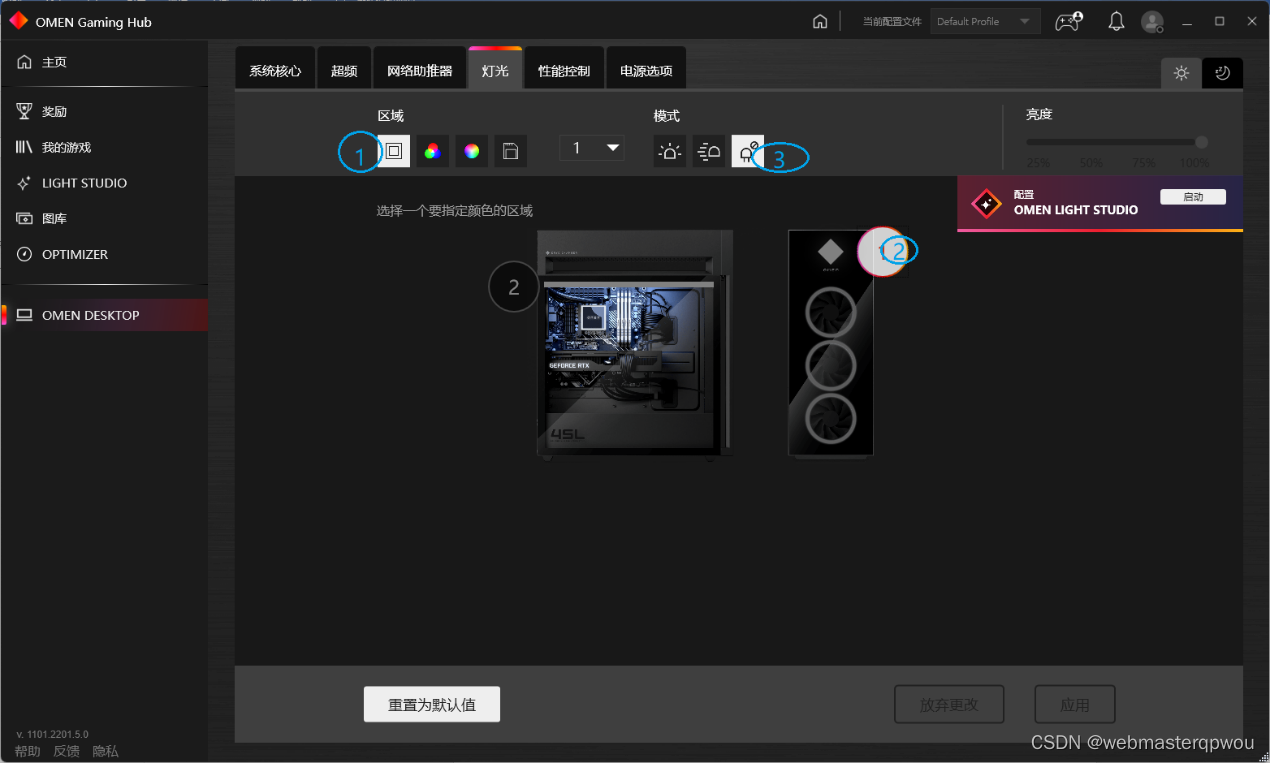
Task: Open the 帮助 help link
Action: coord(28,751)
